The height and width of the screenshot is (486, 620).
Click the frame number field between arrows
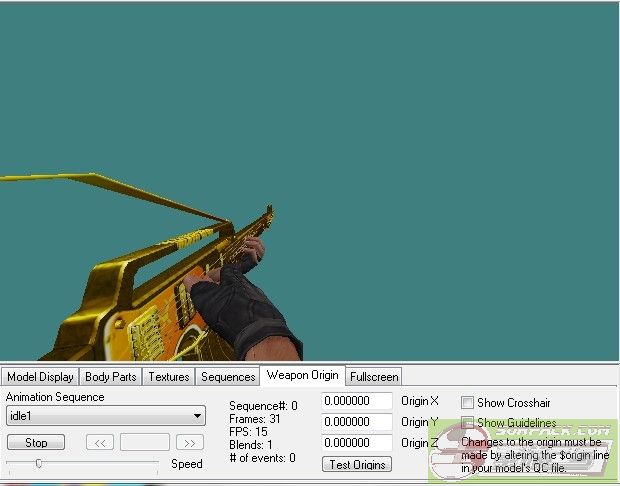point(144,442)
